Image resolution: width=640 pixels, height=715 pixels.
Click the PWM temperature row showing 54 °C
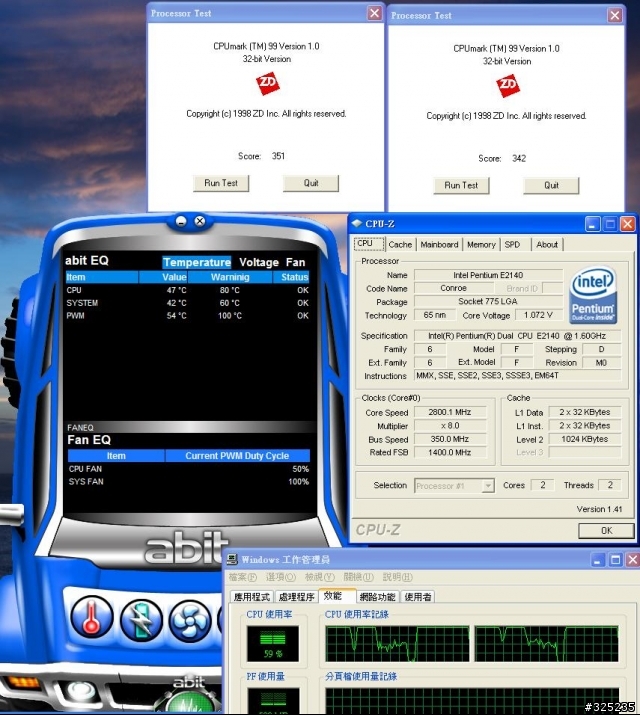tap(187, 316)
